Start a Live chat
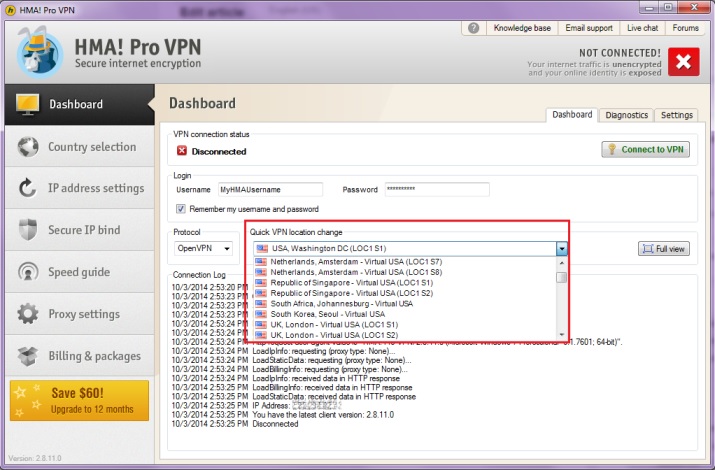Screen dimensions: 715x470 coord(642,28)
